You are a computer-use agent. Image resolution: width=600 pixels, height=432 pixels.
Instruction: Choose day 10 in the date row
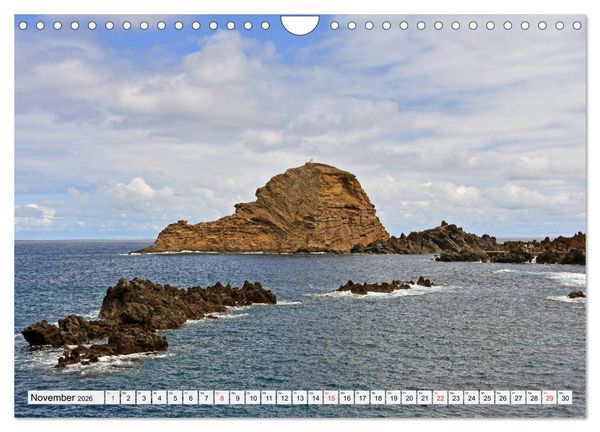pos(253,398)
